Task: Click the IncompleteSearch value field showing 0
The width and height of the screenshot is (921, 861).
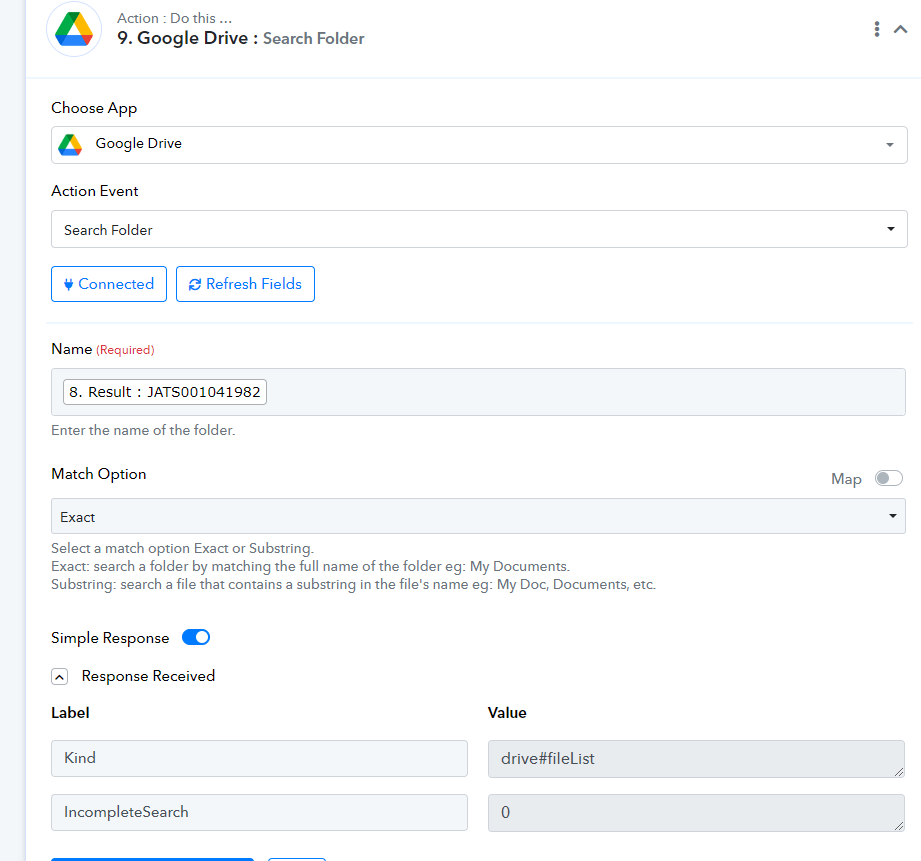Action: 696,813
